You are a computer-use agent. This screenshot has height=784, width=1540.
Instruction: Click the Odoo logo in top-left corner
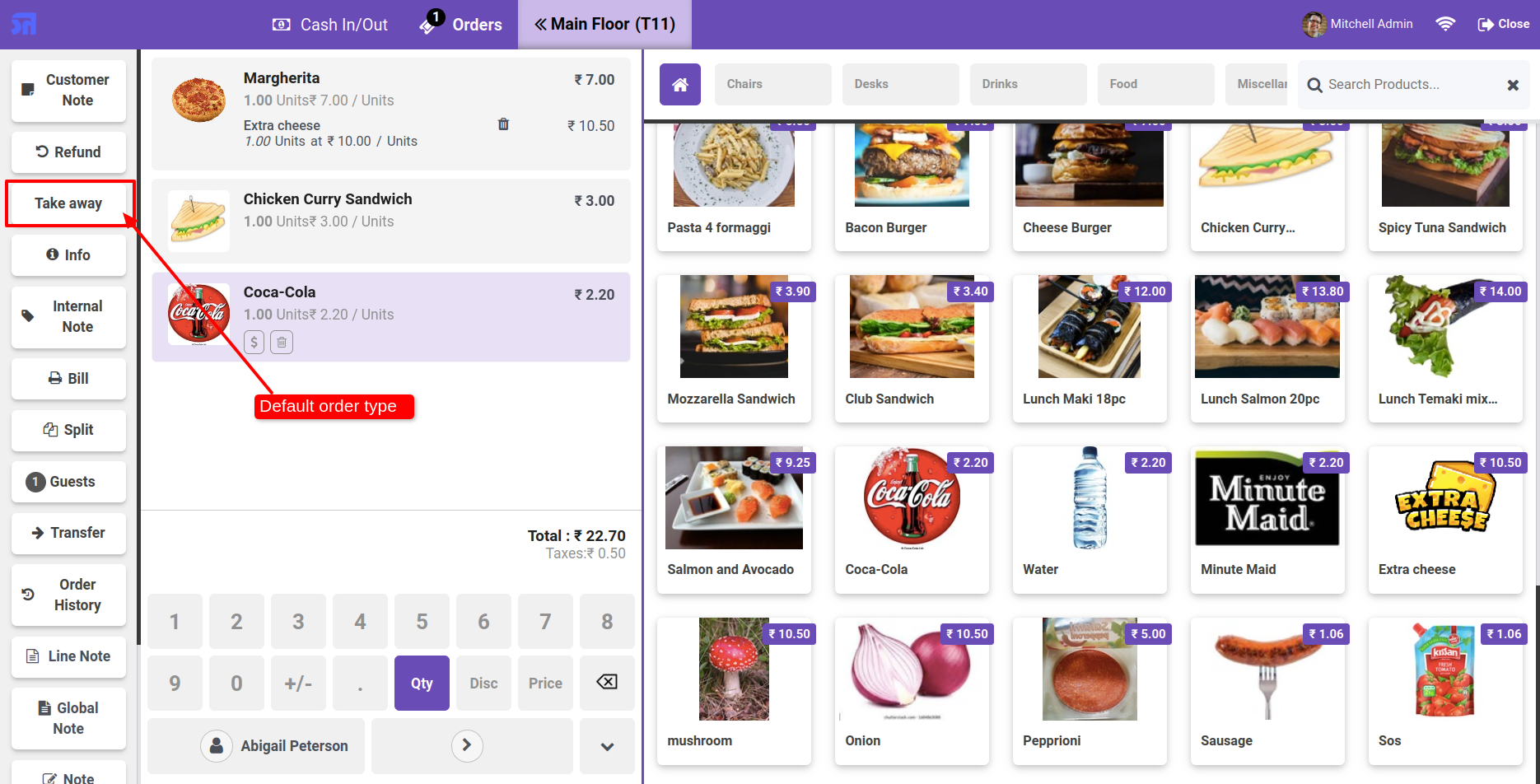point(24,25)
